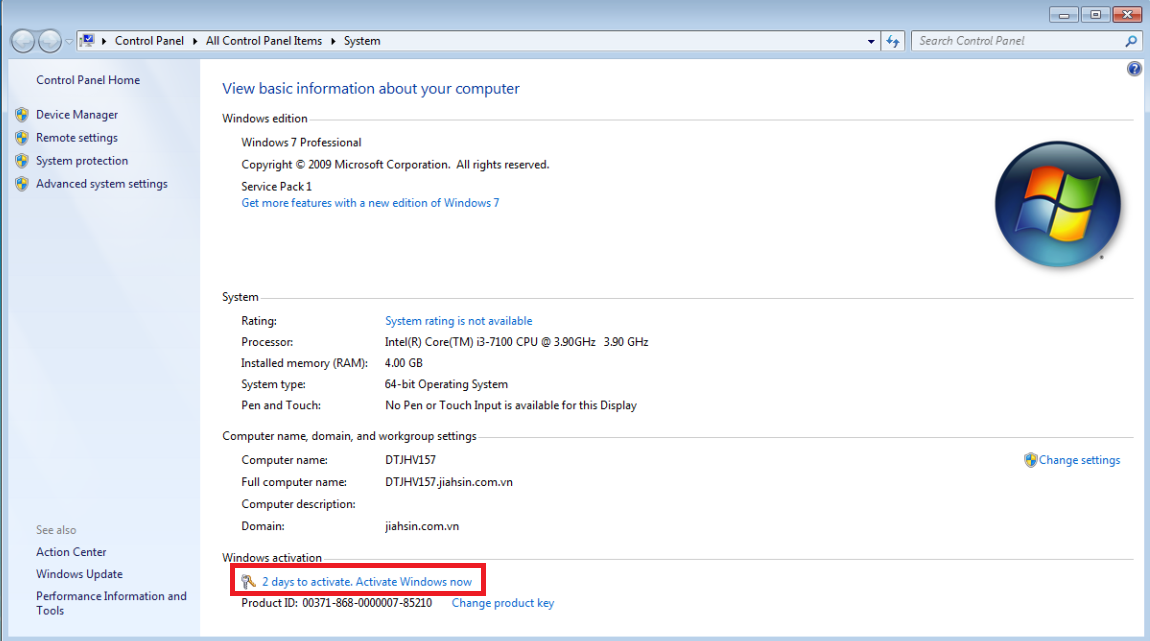
Task: Click the shield icon beside Change settings
Action: tap(1030, 460)
